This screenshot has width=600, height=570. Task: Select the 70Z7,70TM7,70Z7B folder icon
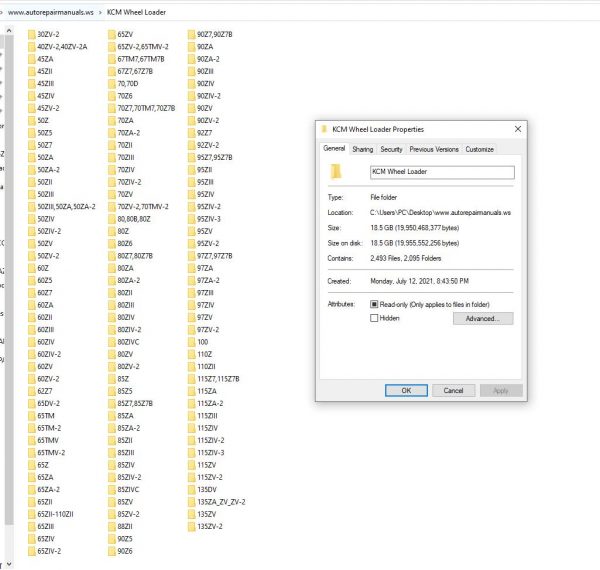click(112, 109)
